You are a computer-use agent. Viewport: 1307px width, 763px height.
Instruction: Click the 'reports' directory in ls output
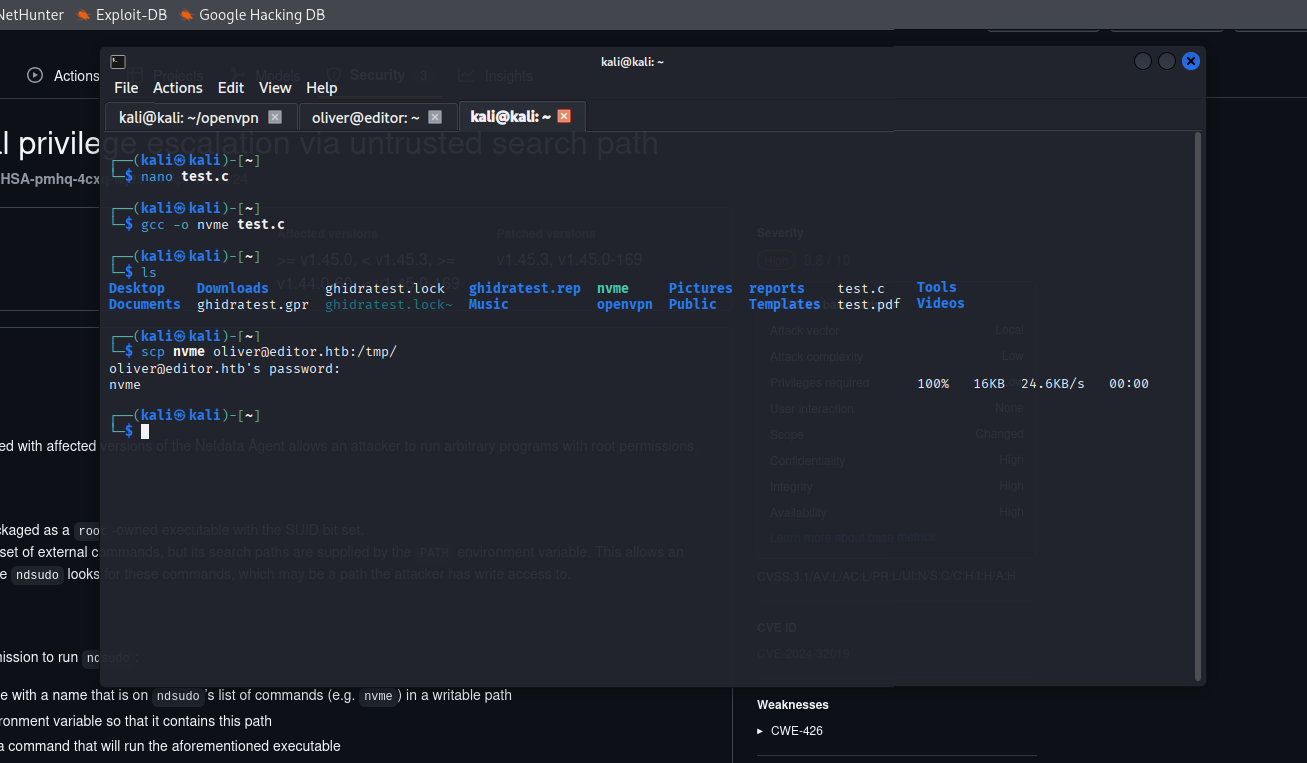coord(777,288)
